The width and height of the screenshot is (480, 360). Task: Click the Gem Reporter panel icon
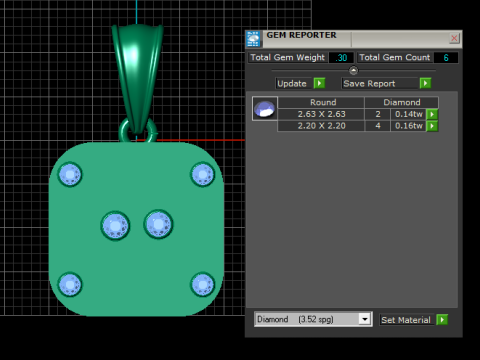tap(253, 39)
